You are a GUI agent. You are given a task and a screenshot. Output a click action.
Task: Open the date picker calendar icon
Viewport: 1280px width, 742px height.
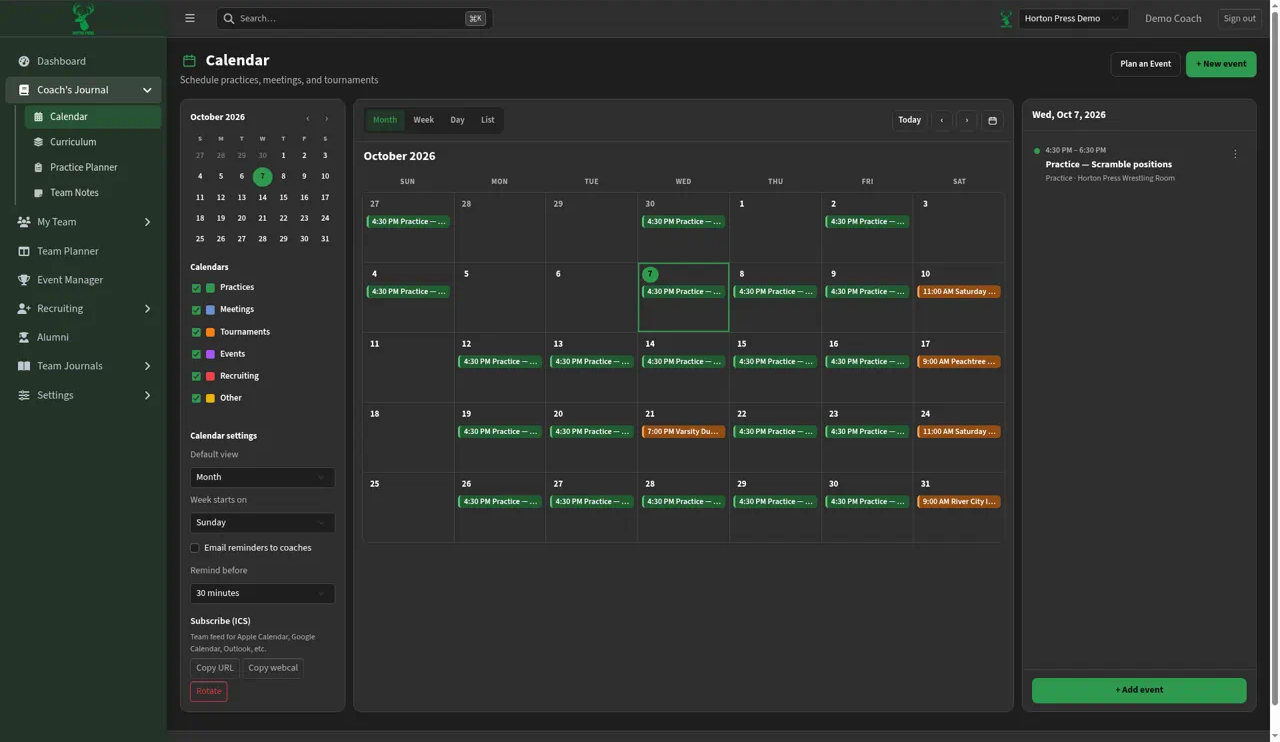coord(992,120)
